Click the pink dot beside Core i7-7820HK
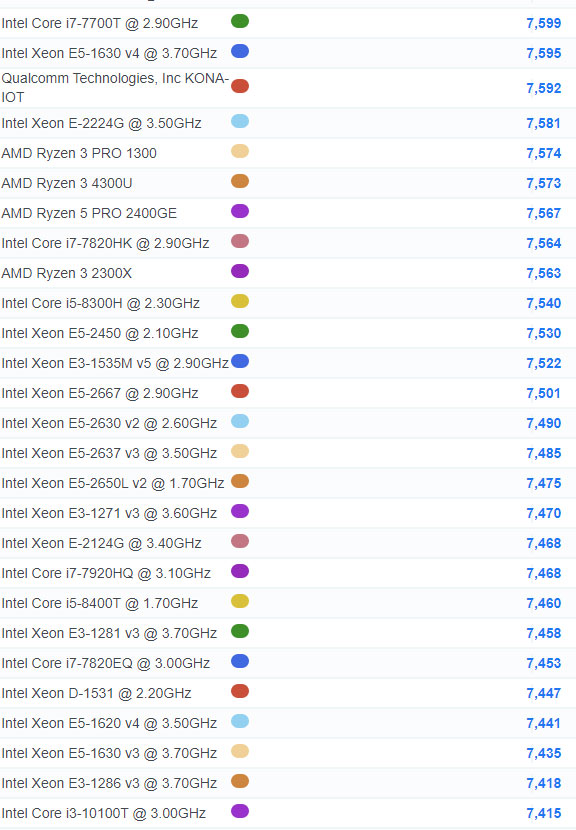This screenshot has height=830, width=576. (x=240, y=241)
